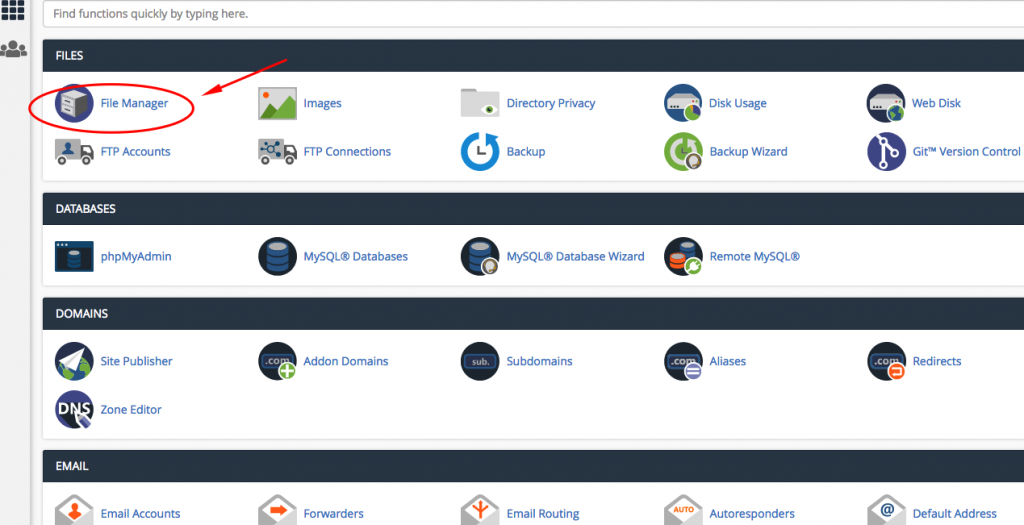1024x525 pixels.
Task: Open the Backup Wizard icon
Action: point(683,151)
